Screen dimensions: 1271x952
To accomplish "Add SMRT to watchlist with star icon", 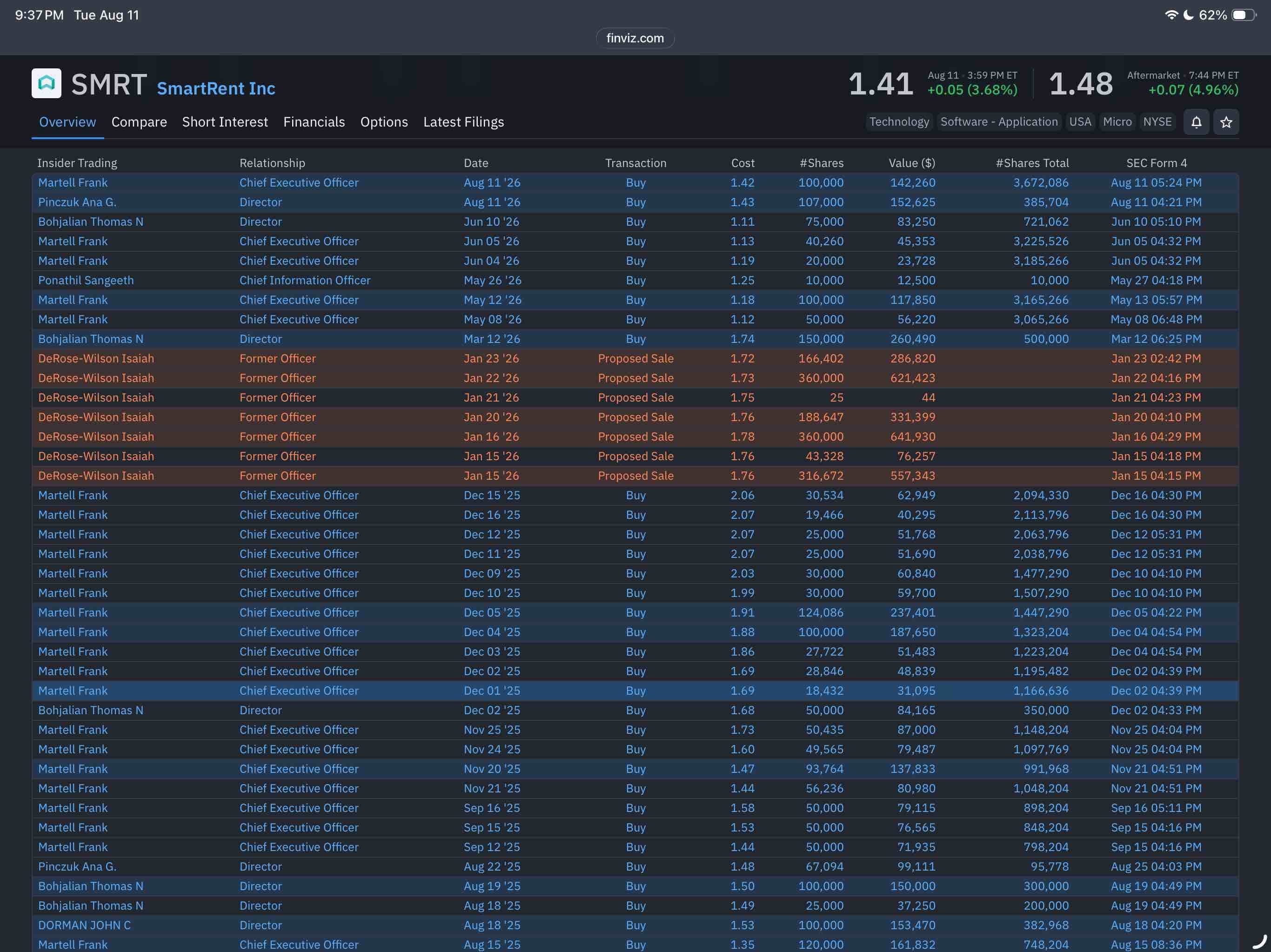I will click(1226, 122).
